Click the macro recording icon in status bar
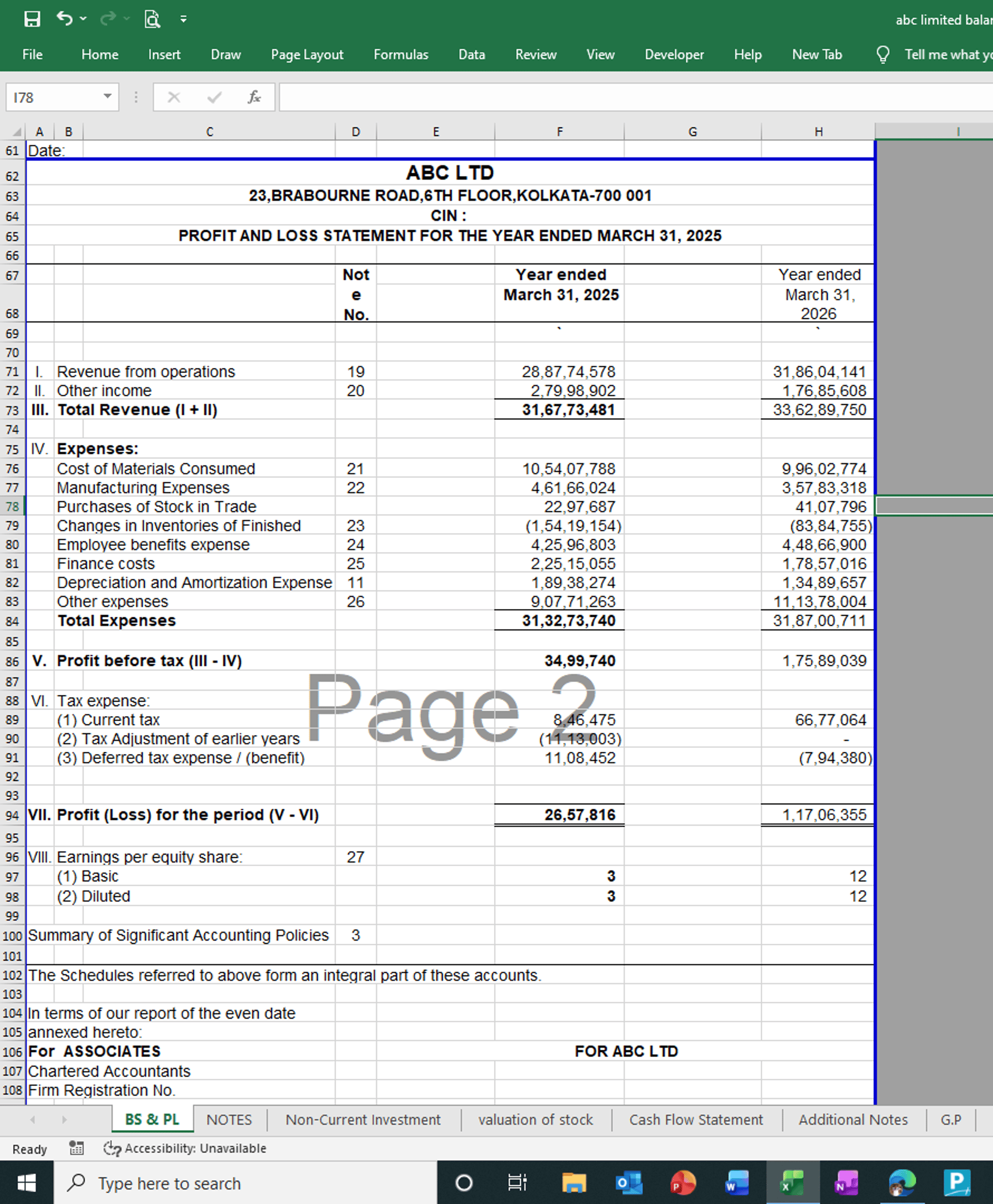Viewport: 993px width, 1204px height. [76, 1148]
